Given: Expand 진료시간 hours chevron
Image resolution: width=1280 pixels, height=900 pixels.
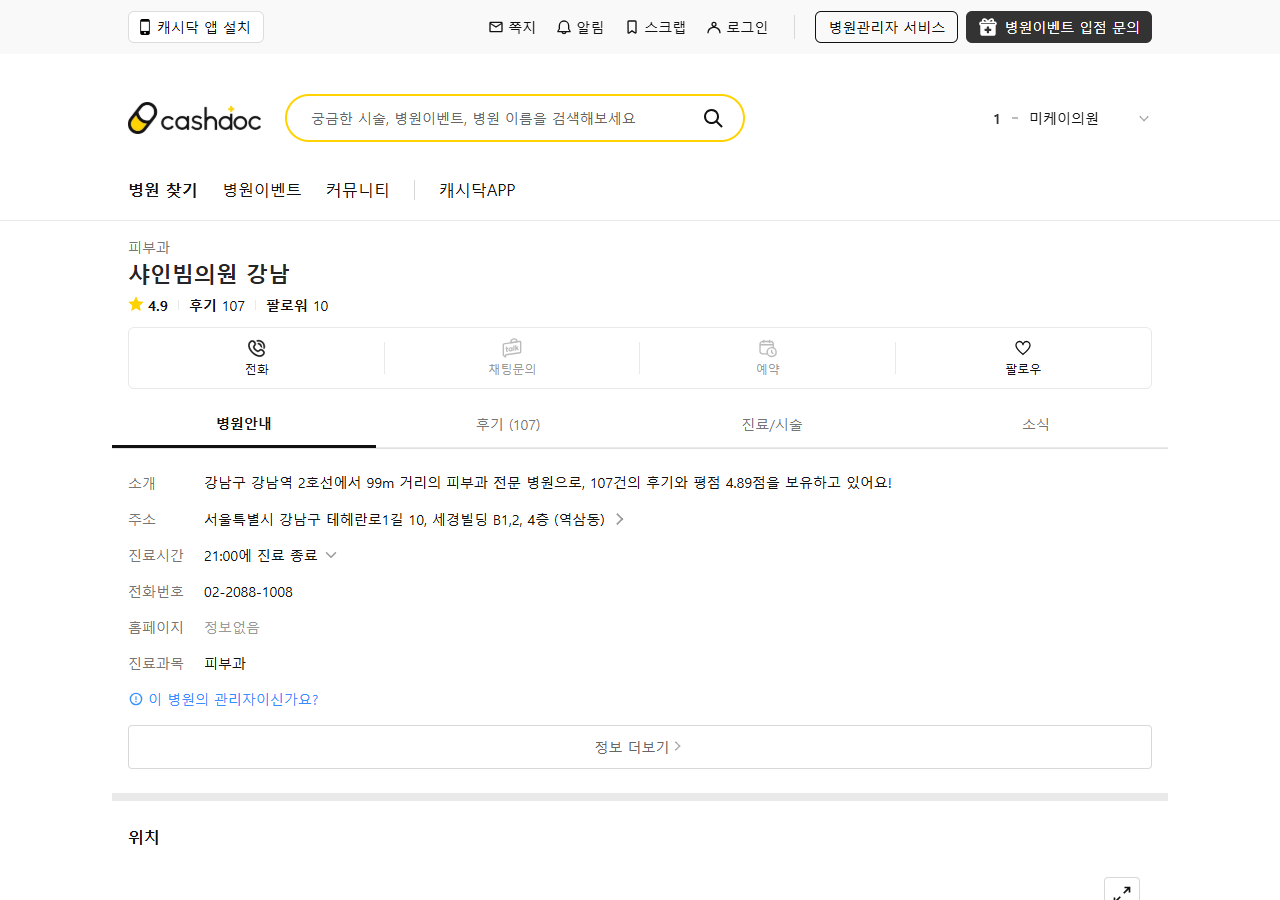Looking at the screenshot, I should point(331,555).
